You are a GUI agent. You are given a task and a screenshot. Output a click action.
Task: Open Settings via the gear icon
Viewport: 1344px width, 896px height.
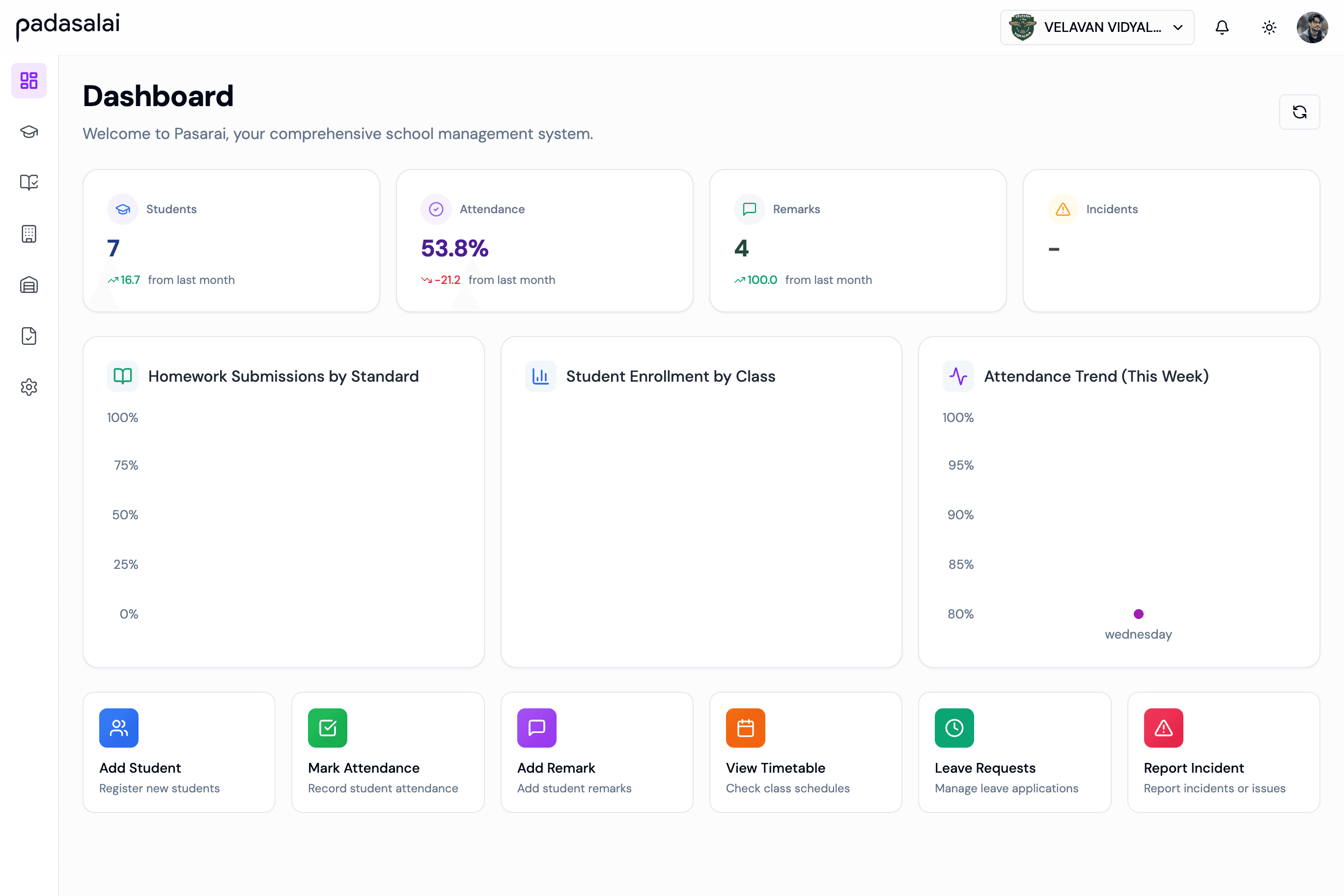tap(28, 387)
